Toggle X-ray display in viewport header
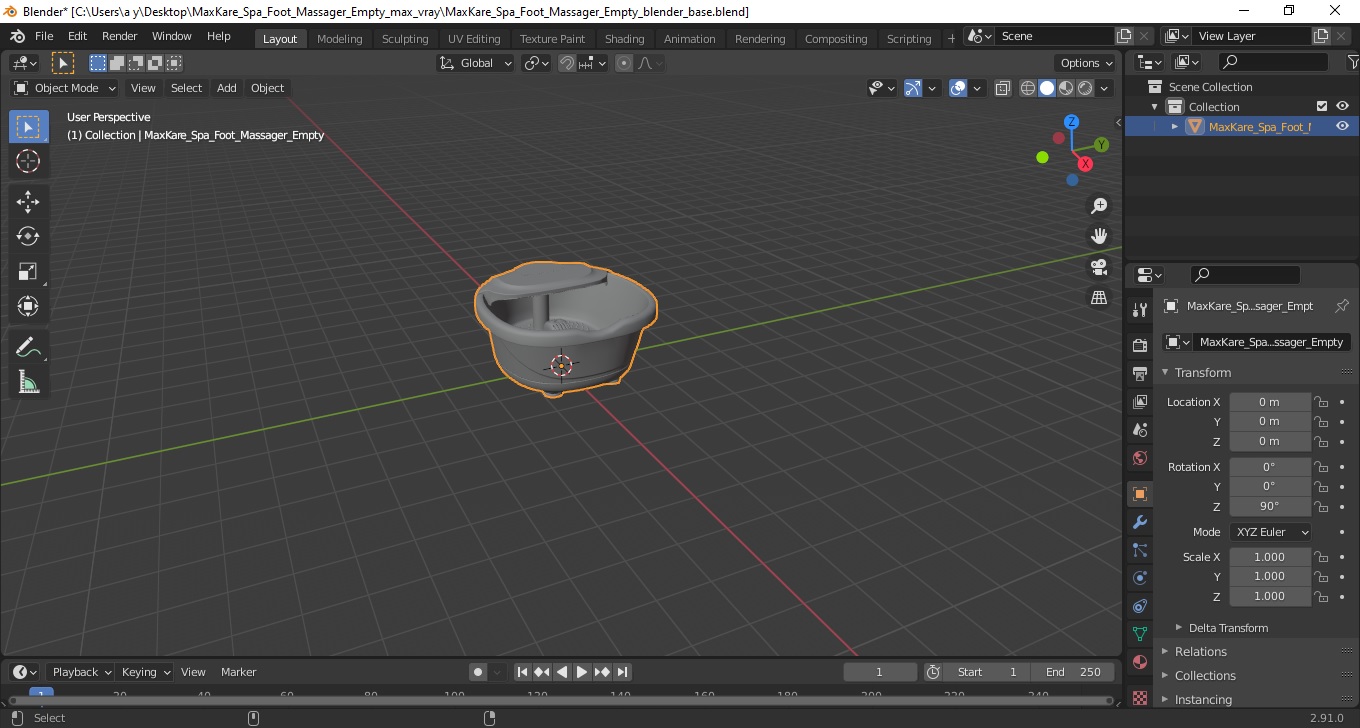The height and width of the screenshot is (728, 1360). (1003, 88)
